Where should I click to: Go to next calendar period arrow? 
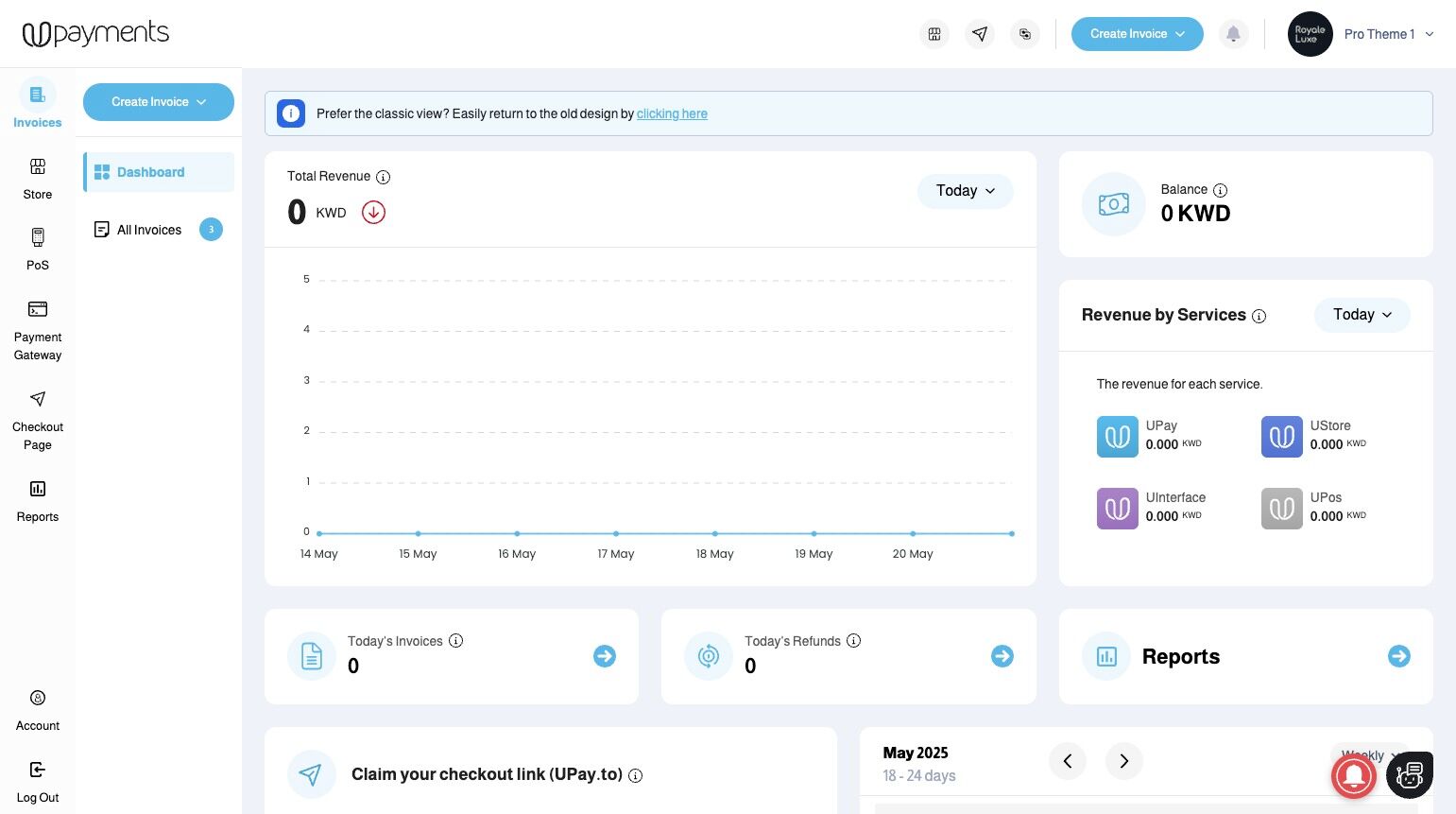click(1123, 760)
